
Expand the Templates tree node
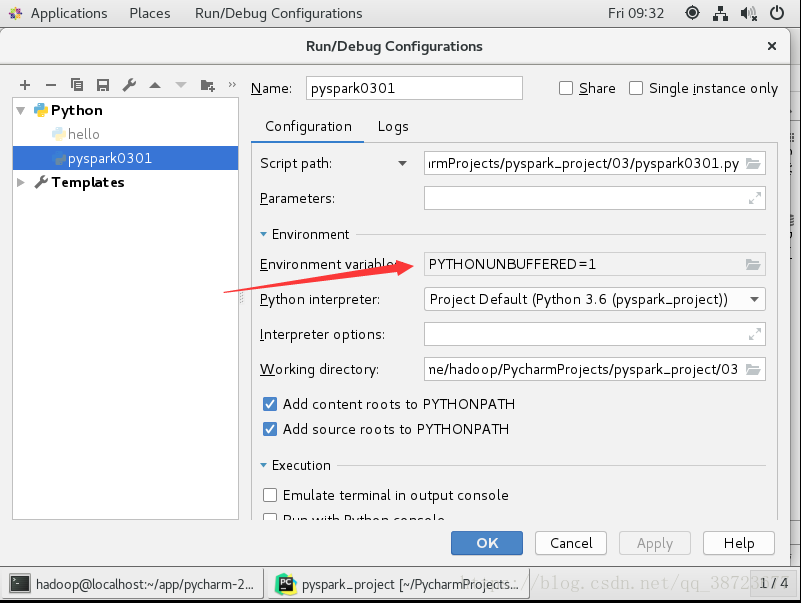(x=21, y=182)
